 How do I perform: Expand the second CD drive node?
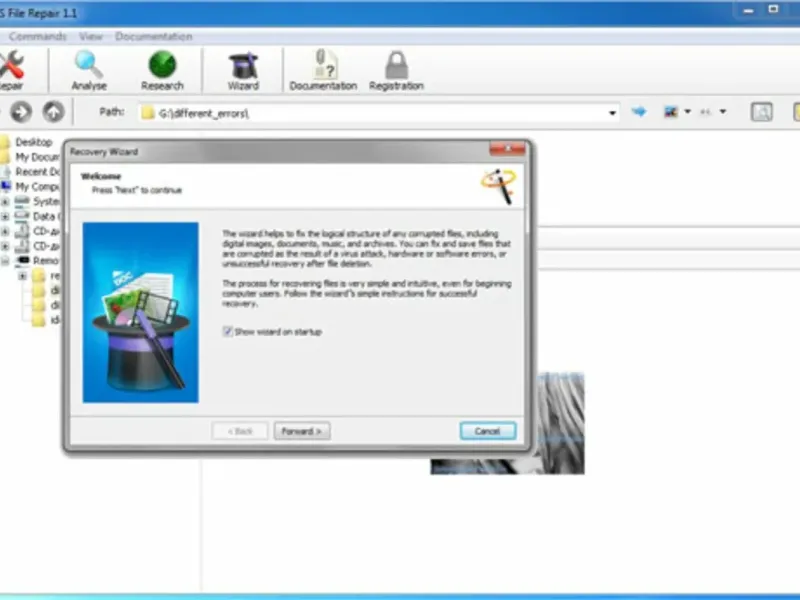click(5, 246)
